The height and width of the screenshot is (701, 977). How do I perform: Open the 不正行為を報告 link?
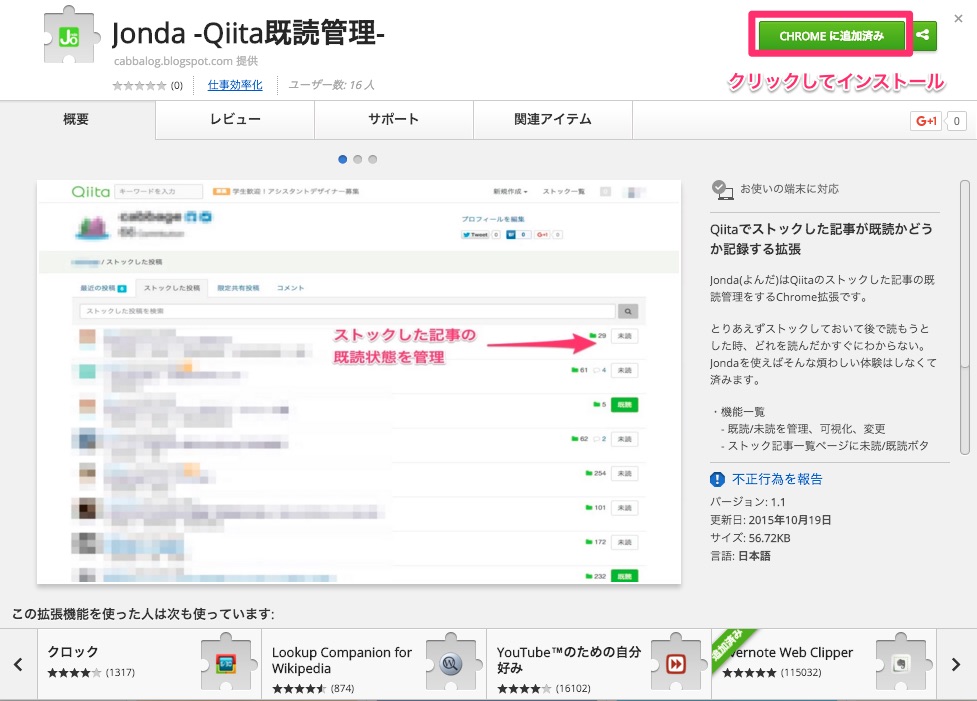(777, 479)
